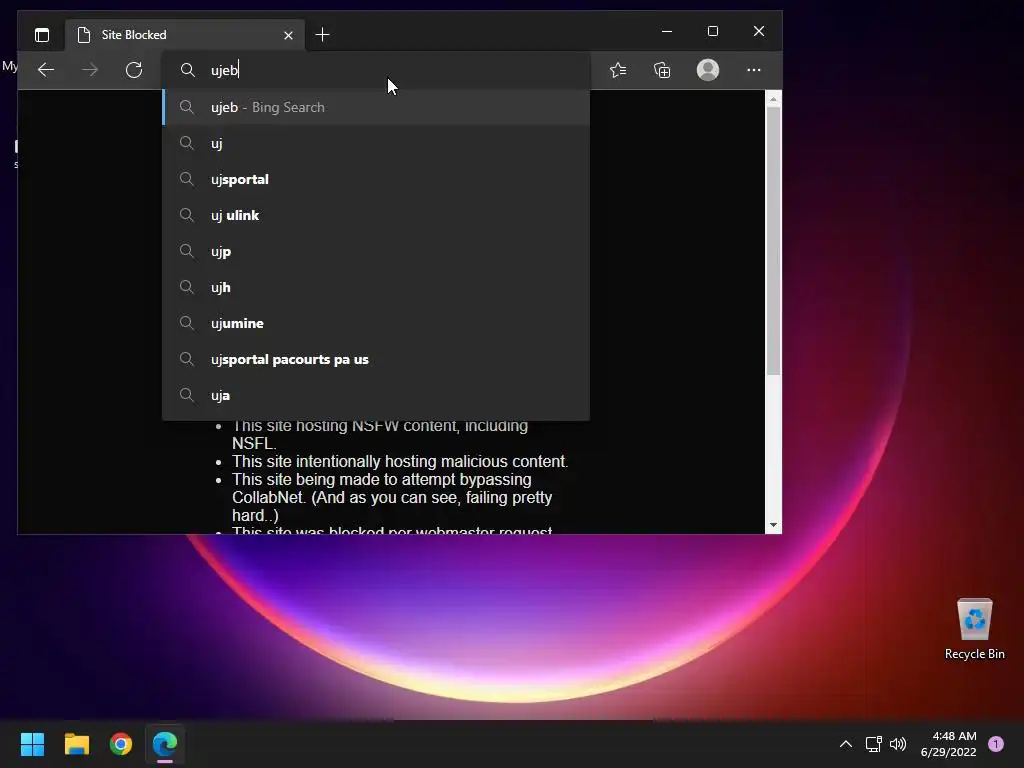Open the tab actions menu icon
1024x768 pixels.
point(42,35)
